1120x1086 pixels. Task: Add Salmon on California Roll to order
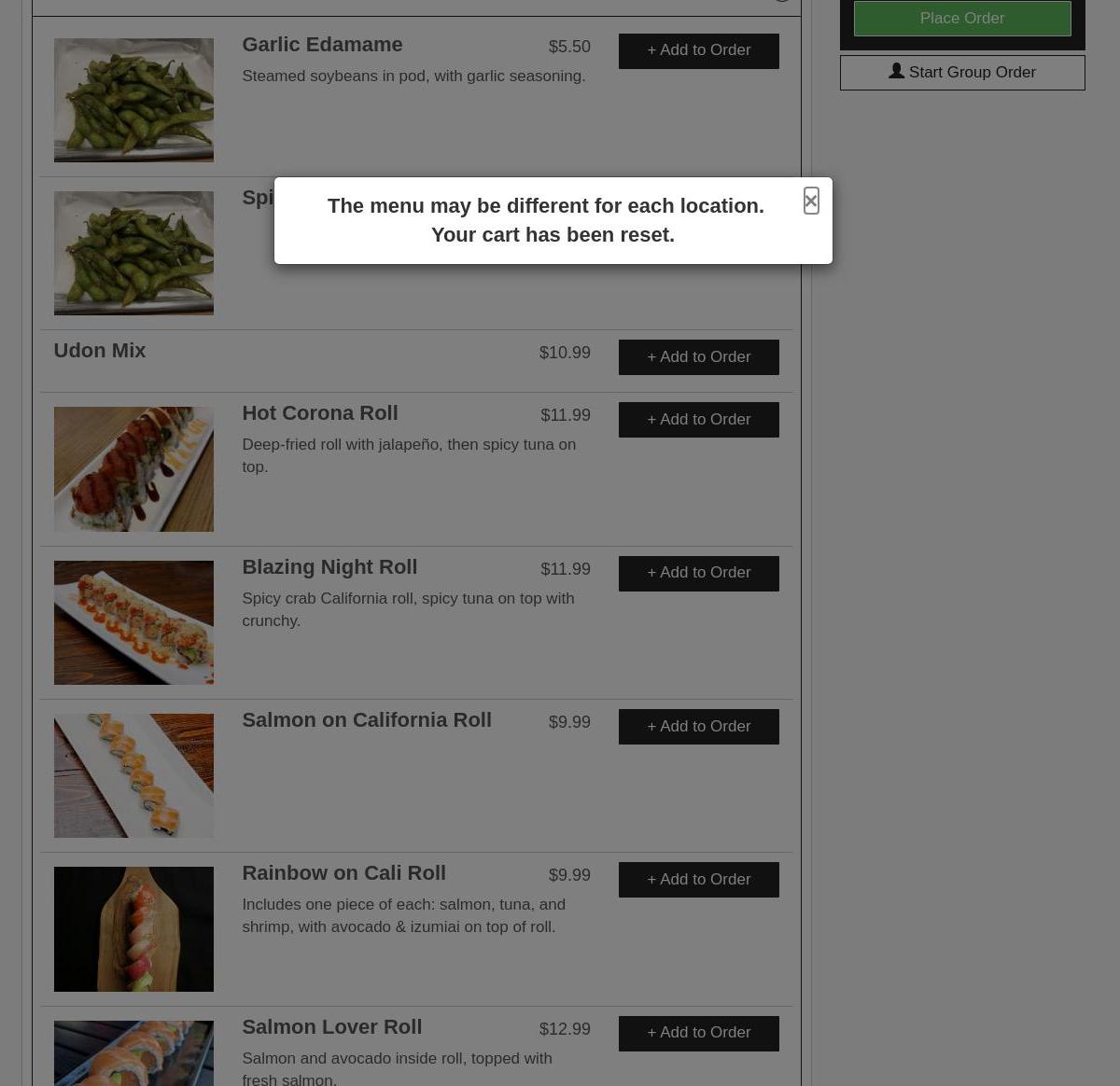point(699,727)
